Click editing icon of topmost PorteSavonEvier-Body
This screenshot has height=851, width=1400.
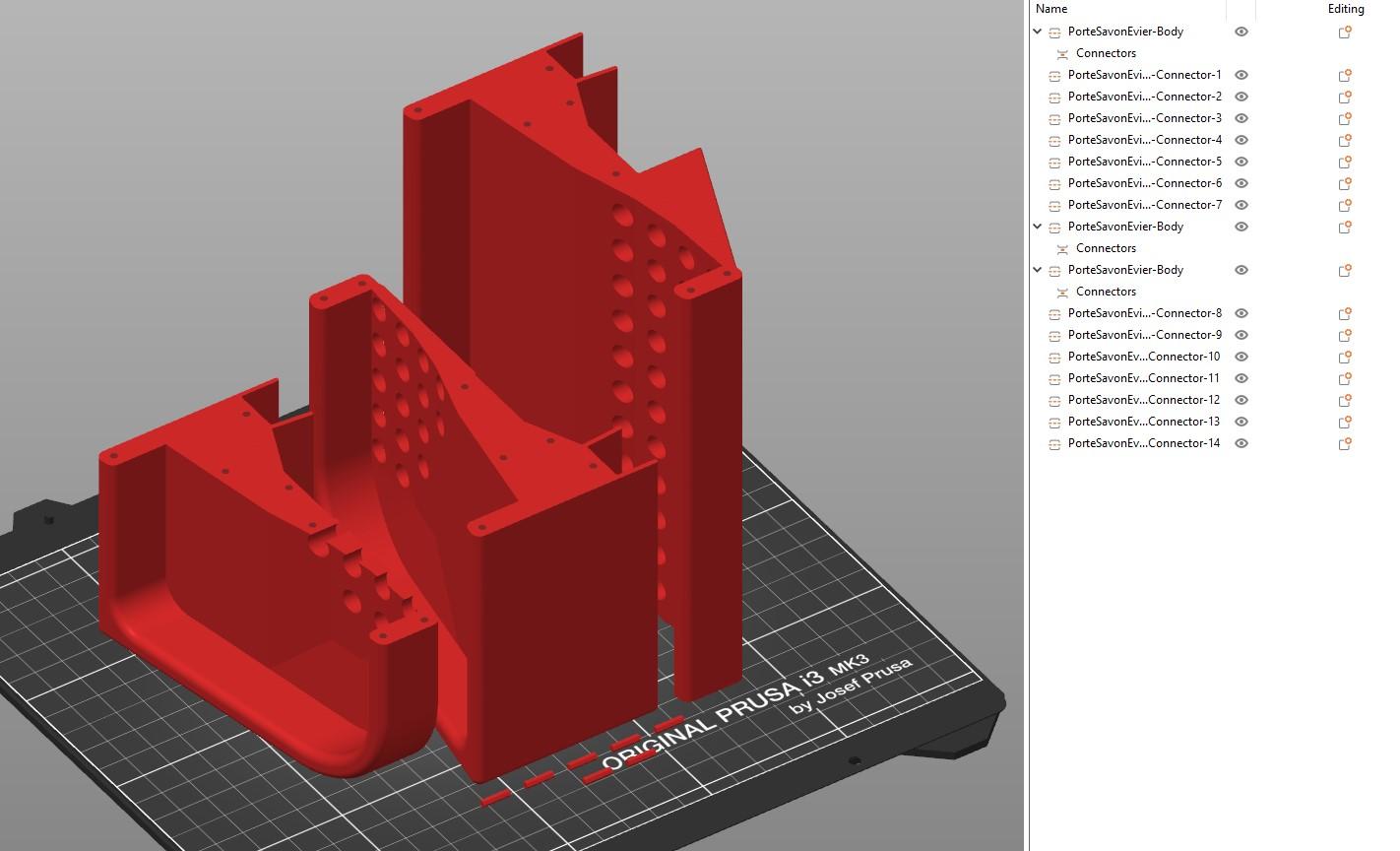pos(1344,32)
